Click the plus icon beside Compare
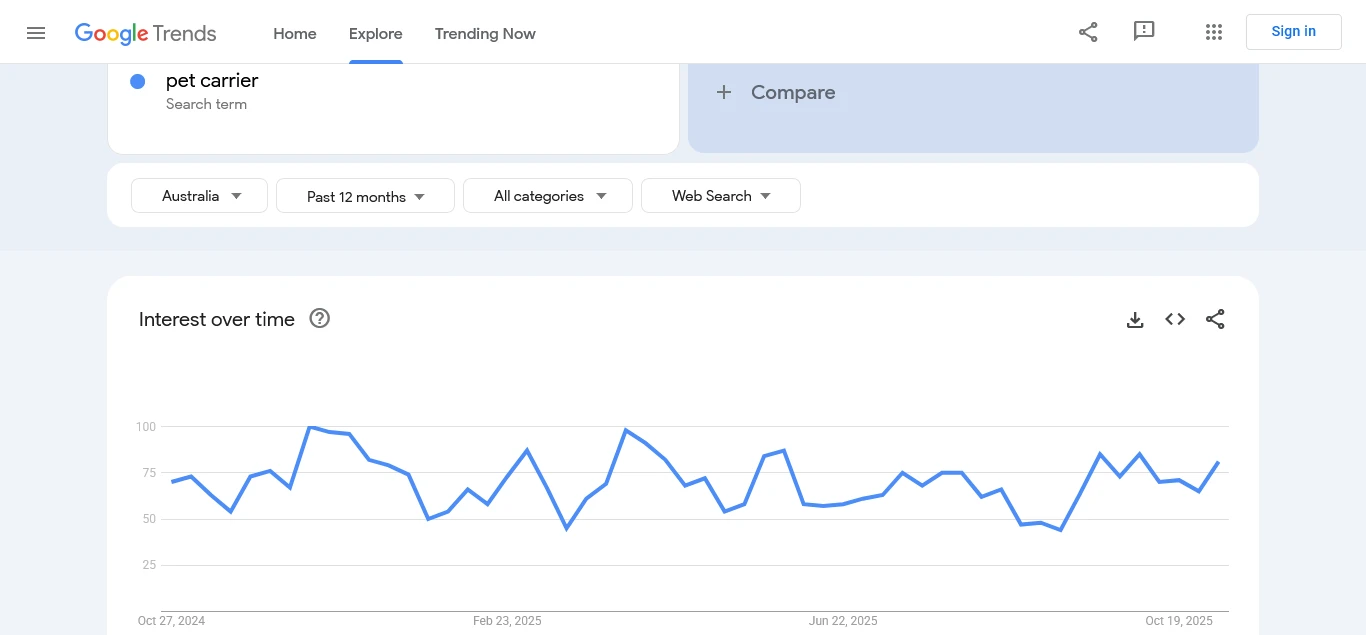The width and height of the screenshot is (1366, 635). [x=724, y=93]
